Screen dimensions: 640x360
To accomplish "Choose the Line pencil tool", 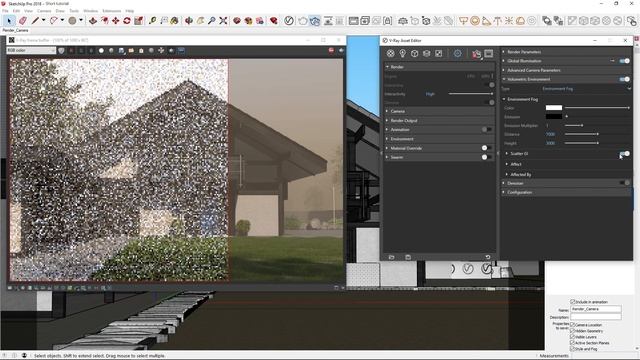I will [x=36, y=20].
